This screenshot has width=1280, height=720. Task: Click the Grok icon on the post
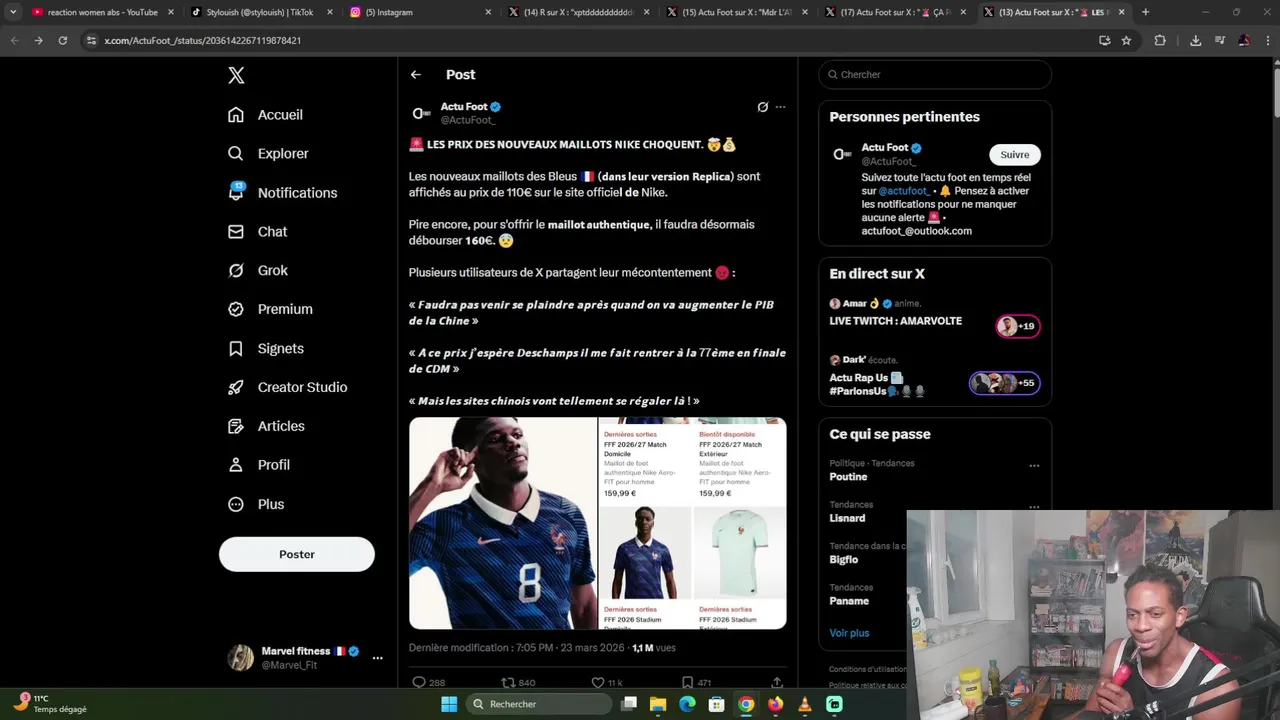762,107
